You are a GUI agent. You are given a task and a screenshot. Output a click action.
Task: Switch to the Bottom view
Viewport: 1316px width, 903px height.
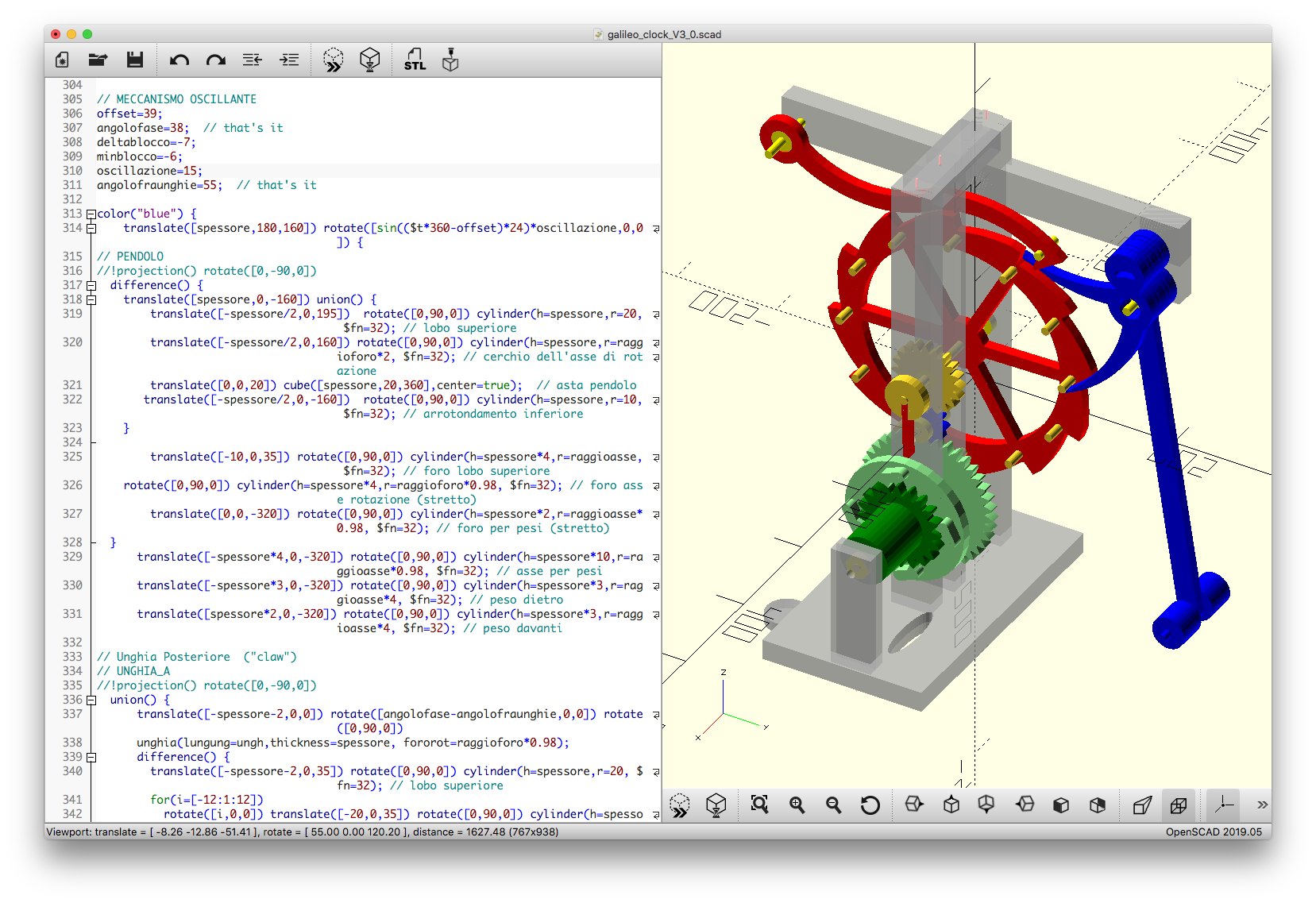pyautogui.click(x=986, y=805)
